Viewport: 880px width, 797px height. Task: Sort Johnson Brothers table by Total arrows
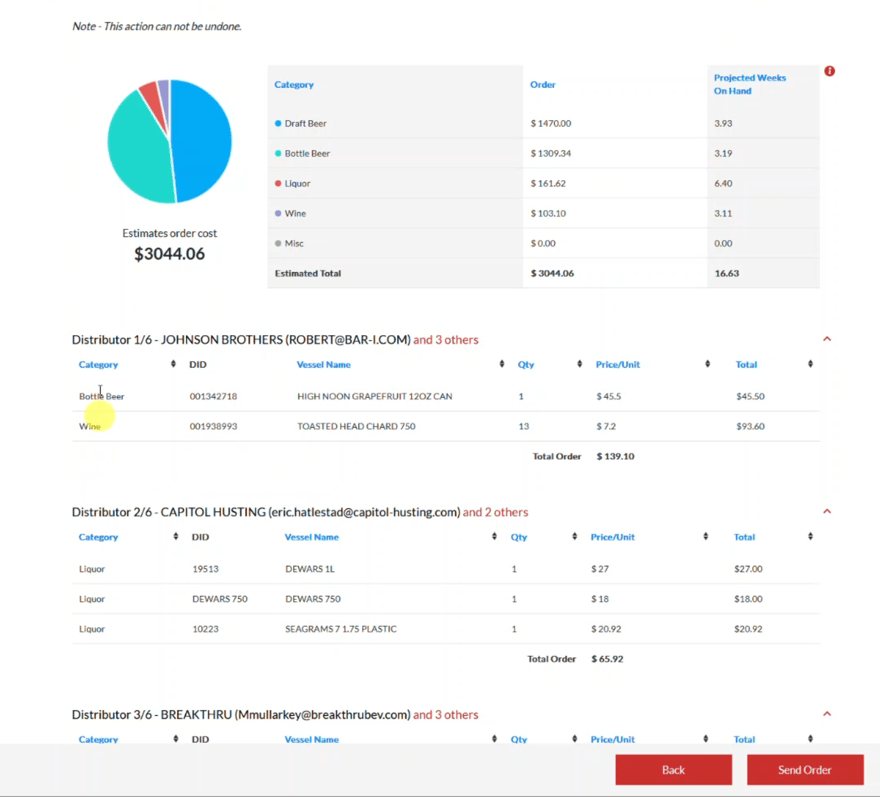pos(810,364)
